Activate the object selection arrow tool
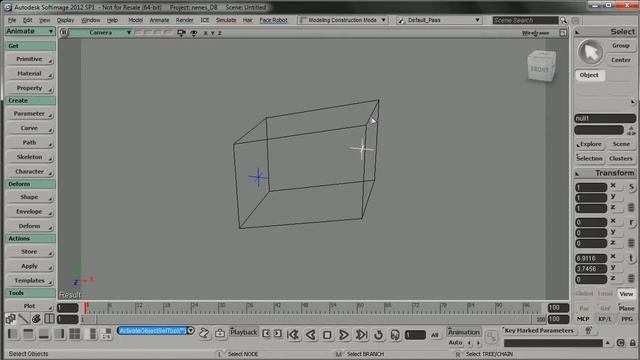This screenshot has height=360, width=640. click(590, 53)
